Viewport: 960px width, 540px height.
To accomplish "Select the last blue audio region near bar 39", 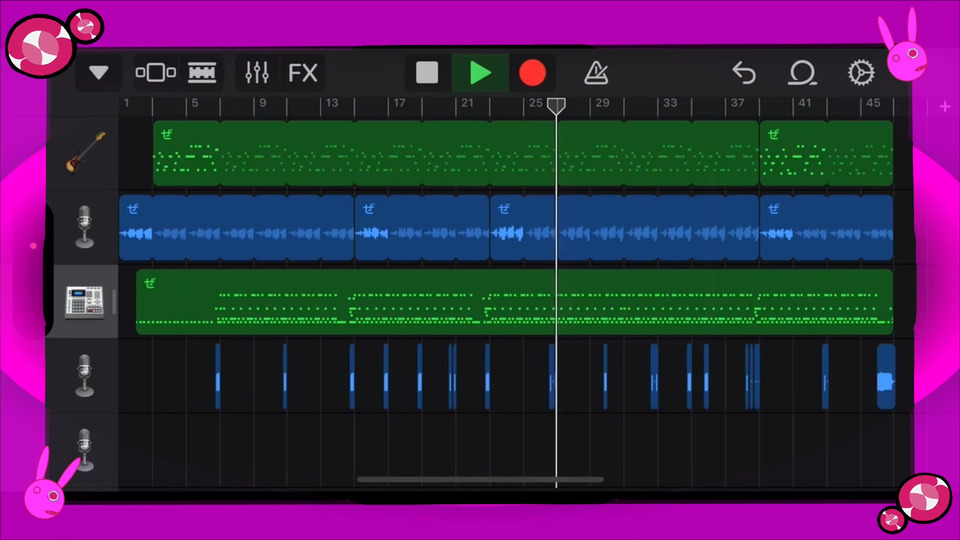I will (x=826, y=227).
